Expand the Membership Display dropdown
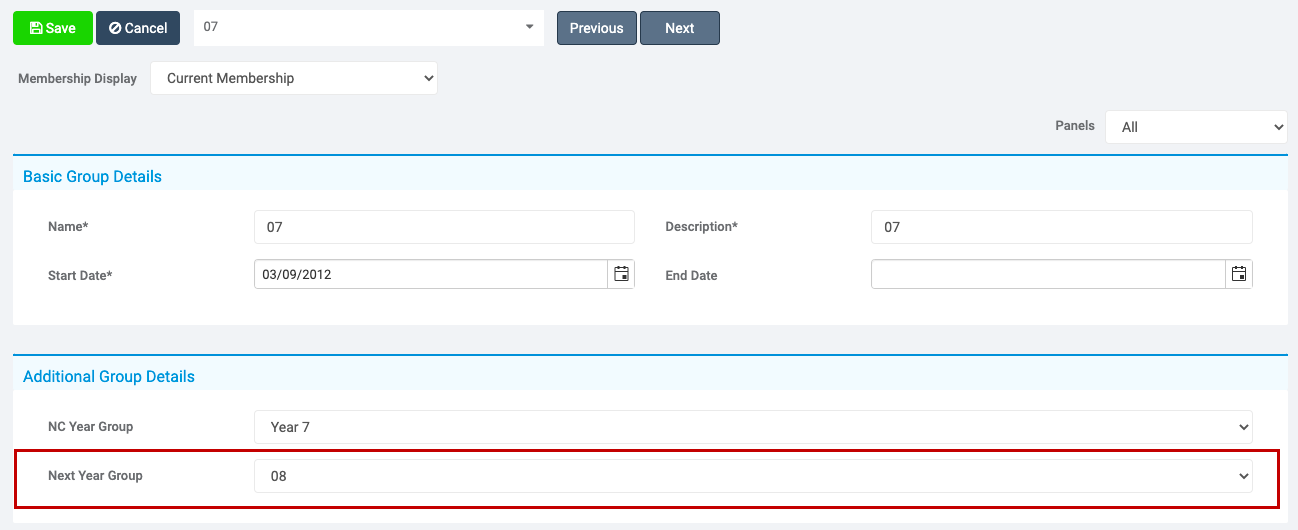 [x=294, y=78]
